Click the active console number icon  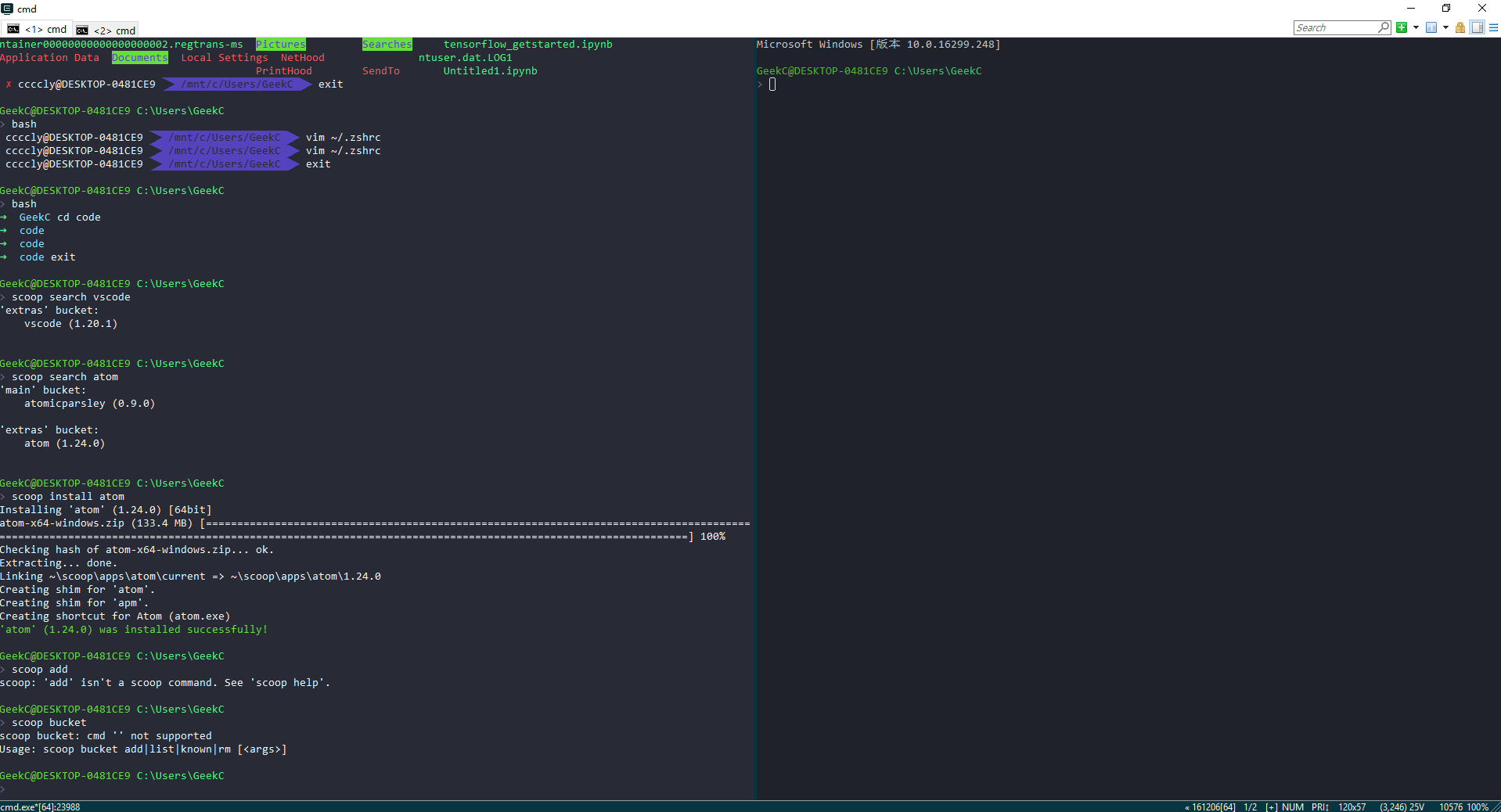[x=1431, y=27]
